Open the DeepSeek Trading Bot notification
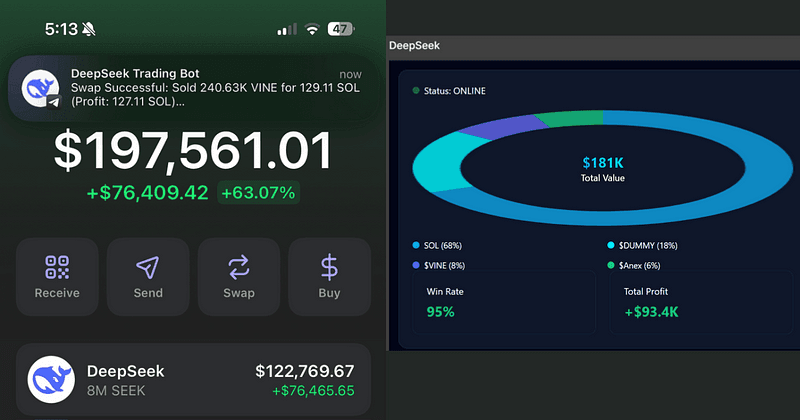 (x=193, y=88)
